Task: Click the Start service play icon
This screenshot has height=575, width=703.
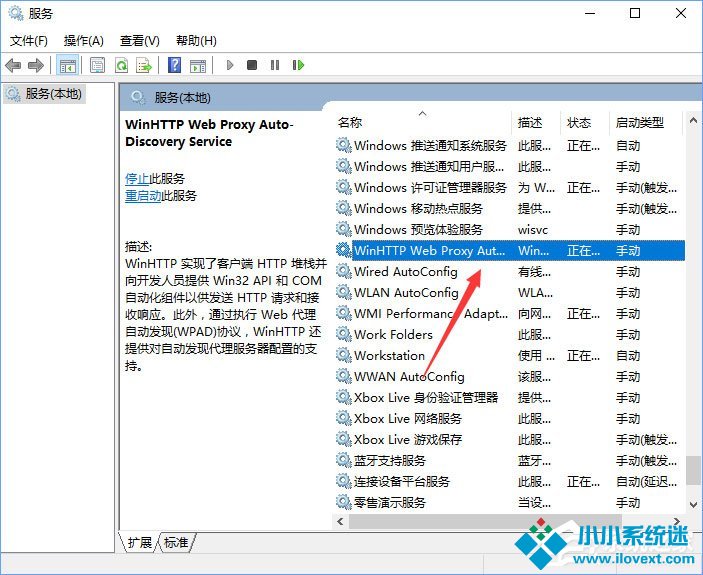Action: (x=230, y=65)
